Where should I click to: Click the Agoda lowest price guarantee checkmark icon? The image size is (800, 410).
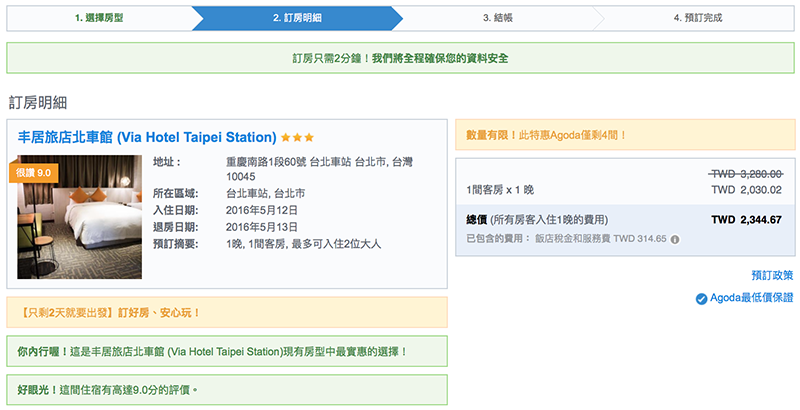coord(702,299)
